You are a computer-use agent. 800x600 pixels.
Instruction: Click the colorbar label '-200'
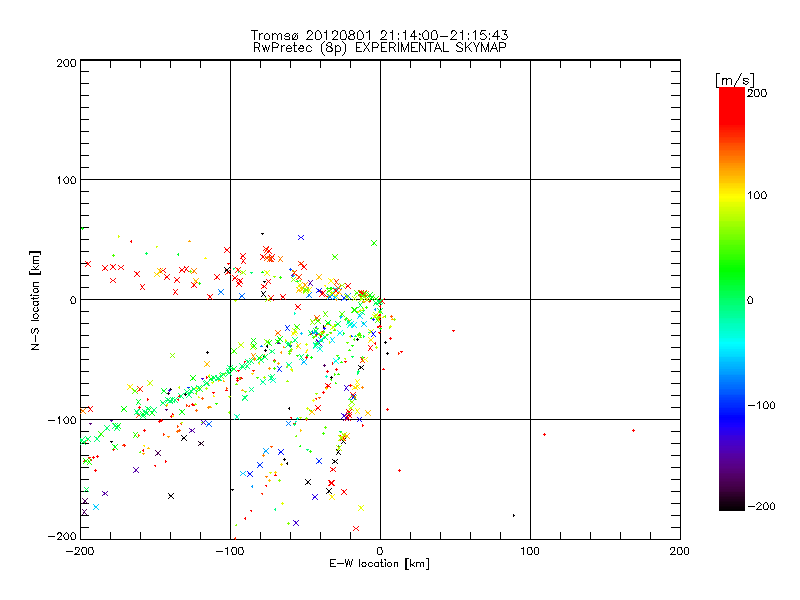click(x=761, y=506)
